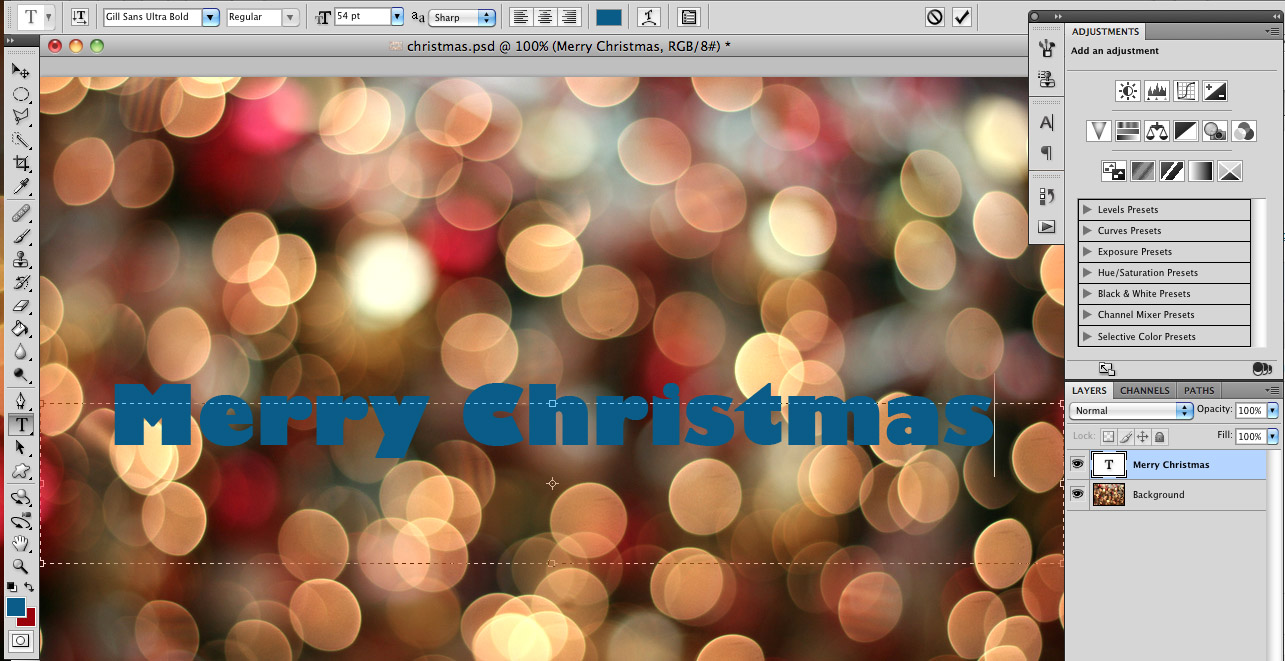The width and height of the screenshot is (1285, 661).
Task: Open the Paragraph panel icon
Action: (1047, 153)
